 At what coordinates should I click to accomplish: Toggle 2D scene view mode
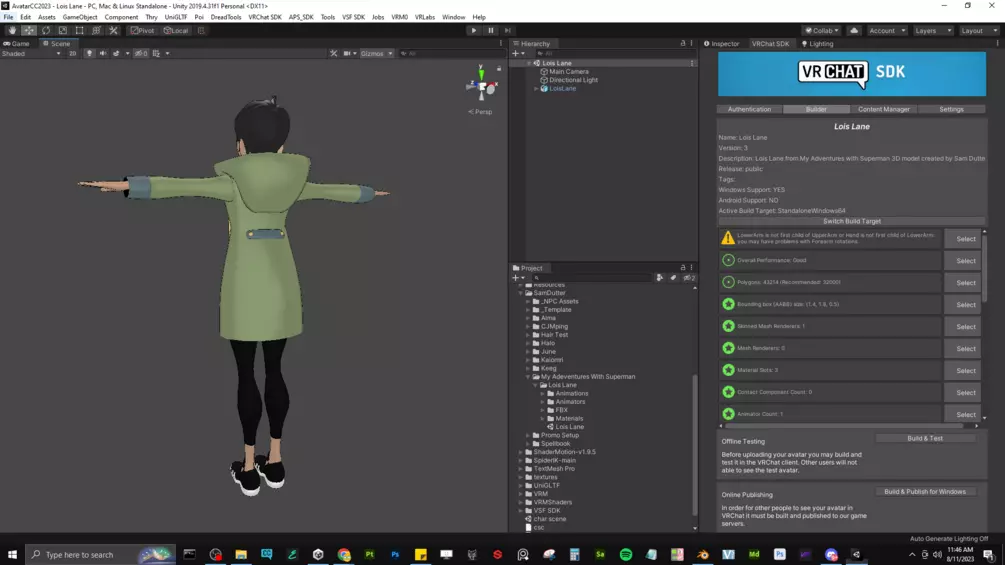(x=72, y=54)
